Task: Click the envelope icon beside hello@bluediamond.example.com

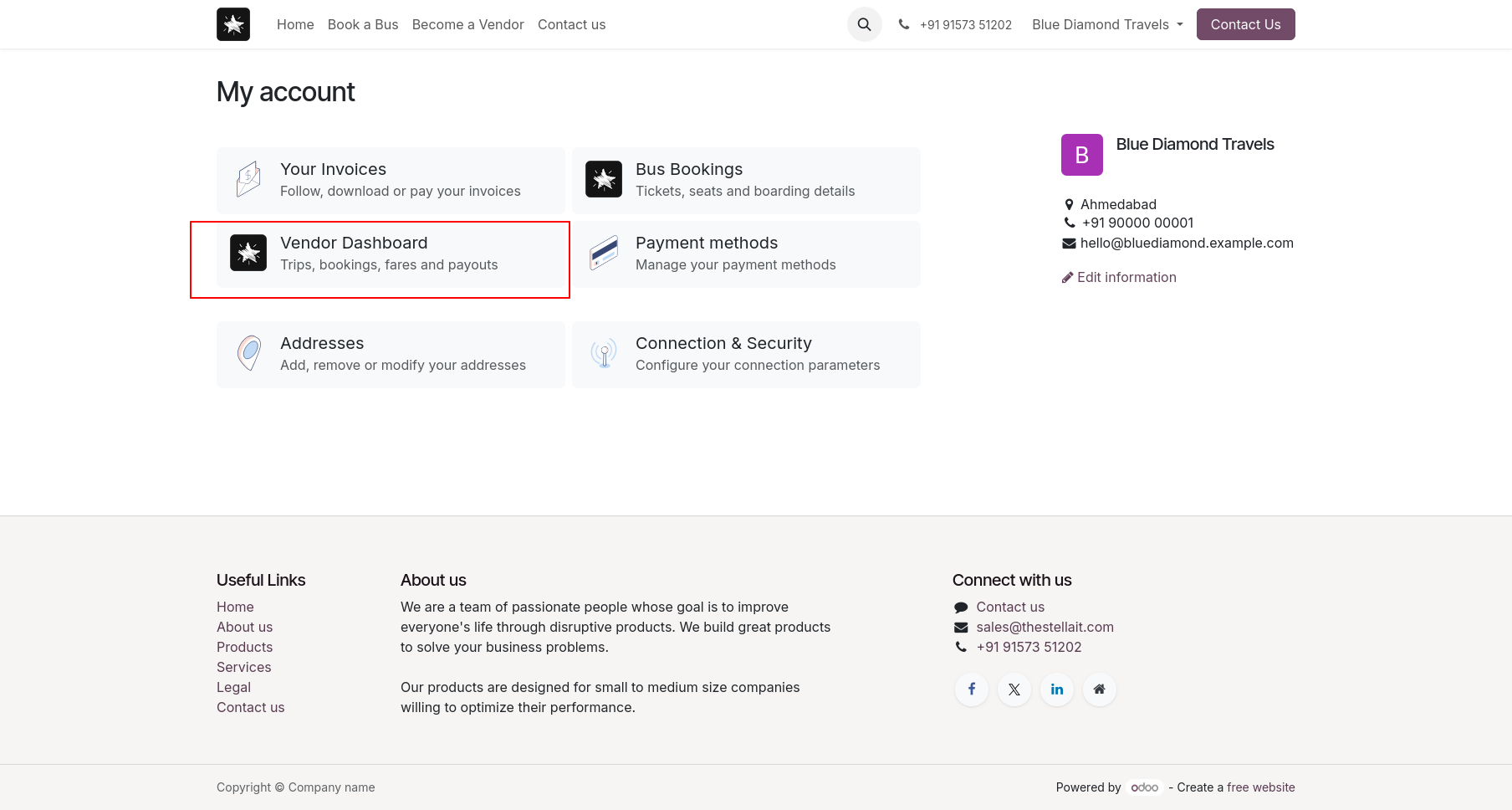Action: click(x=1069, y=244)
